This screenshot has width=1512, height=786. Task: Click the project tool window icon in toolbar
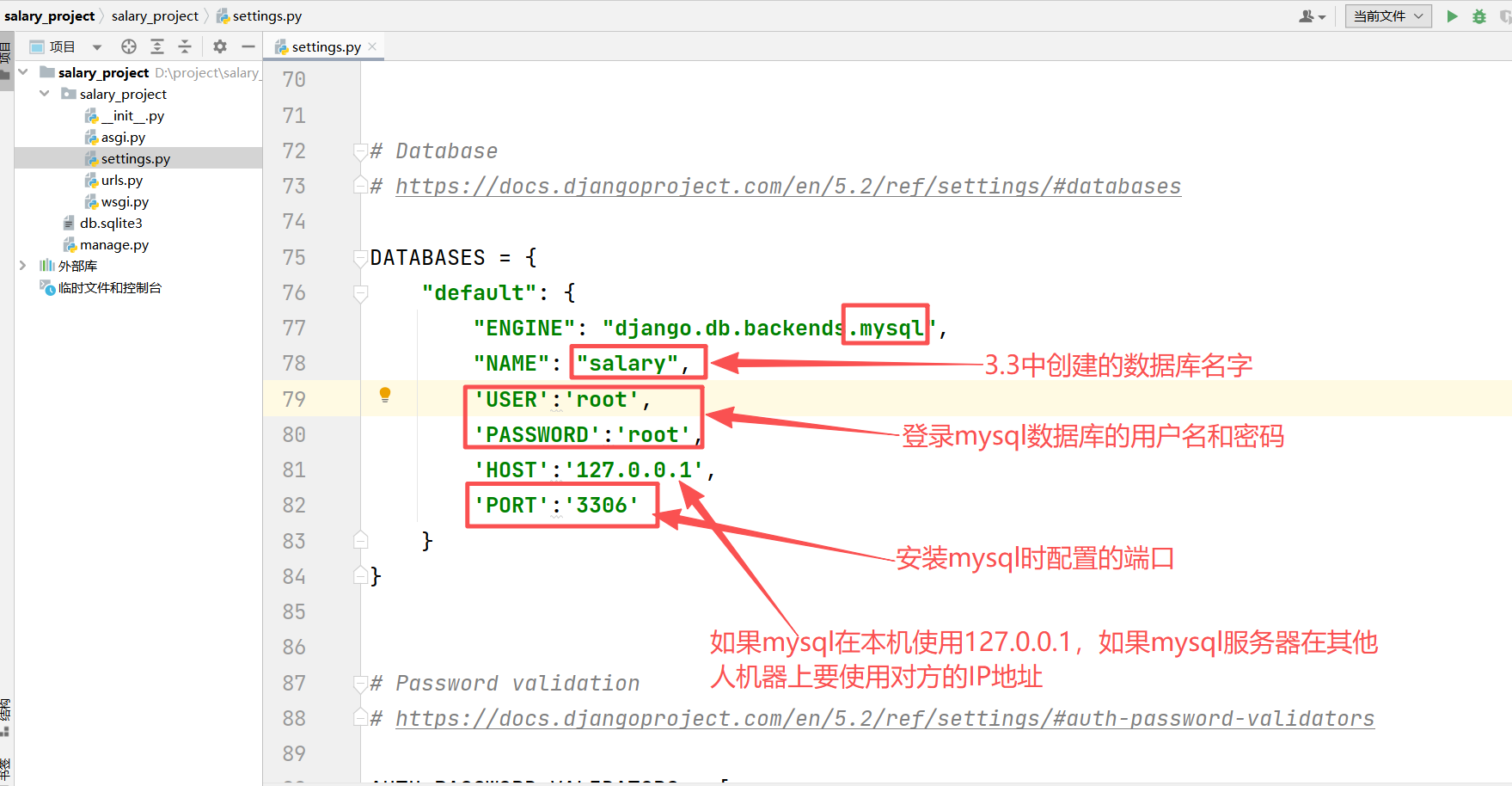point(37,46)
